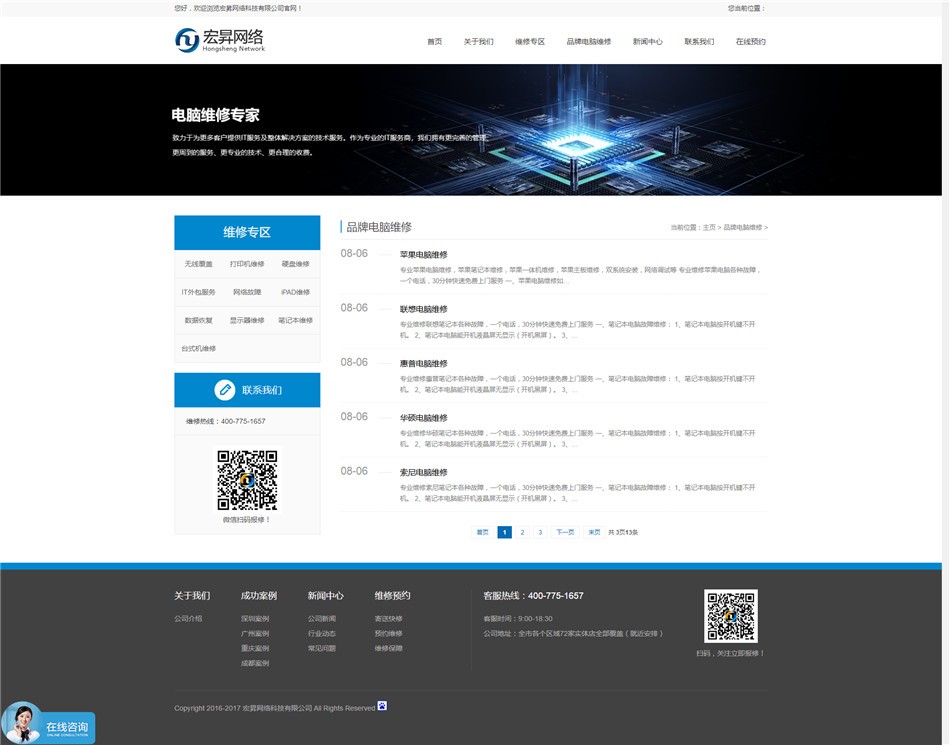Click the paw icon after the copyright text
This screenshot has width=950, height=745.
pos(382,706)
